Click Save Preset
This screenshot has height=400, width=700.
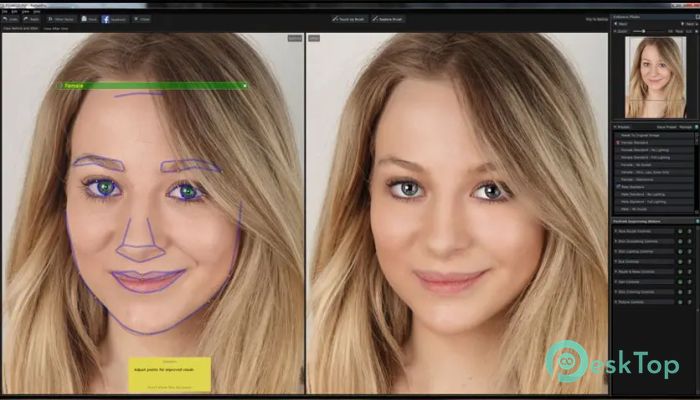[667, 127]
